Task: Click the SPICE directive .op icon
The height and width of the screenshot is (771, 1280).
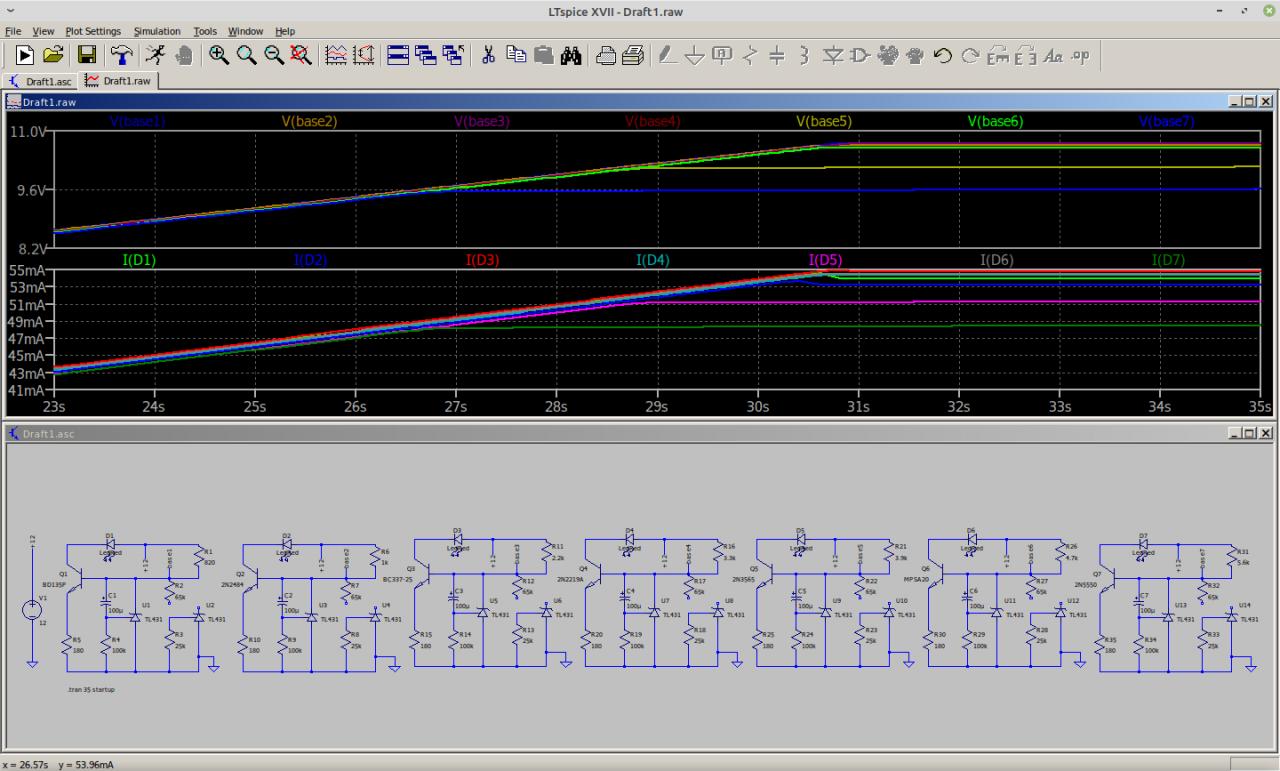Action: point(1080,55)
